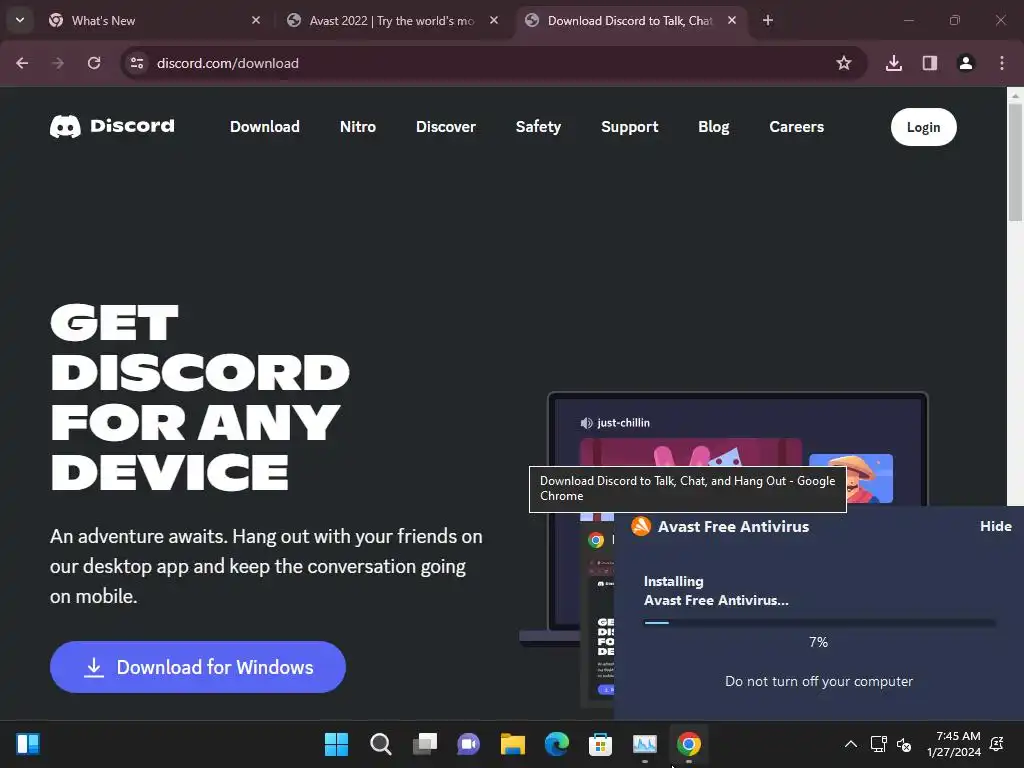Reload the Discord download page
The height and width of the screenshot is (768, 1024).
coord(94,63)
